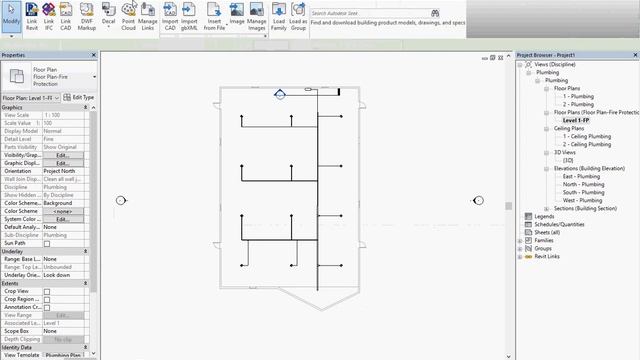640x360 pixels.
Task: Select the Modify tool
Action: pos(11,17)
